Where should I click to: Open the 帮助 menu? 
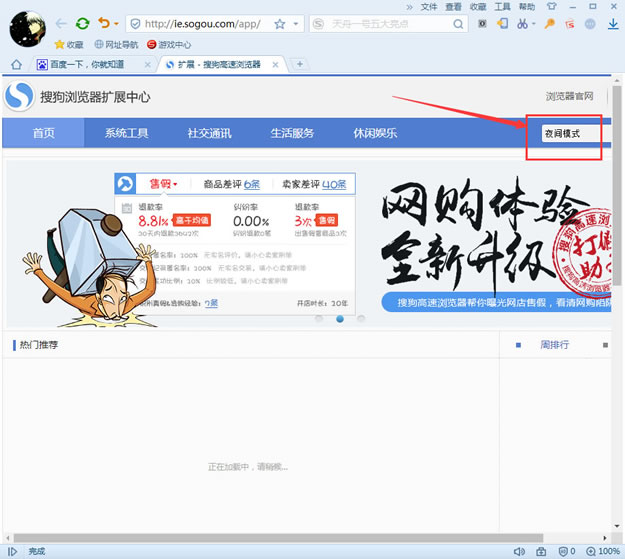point(527,6)
